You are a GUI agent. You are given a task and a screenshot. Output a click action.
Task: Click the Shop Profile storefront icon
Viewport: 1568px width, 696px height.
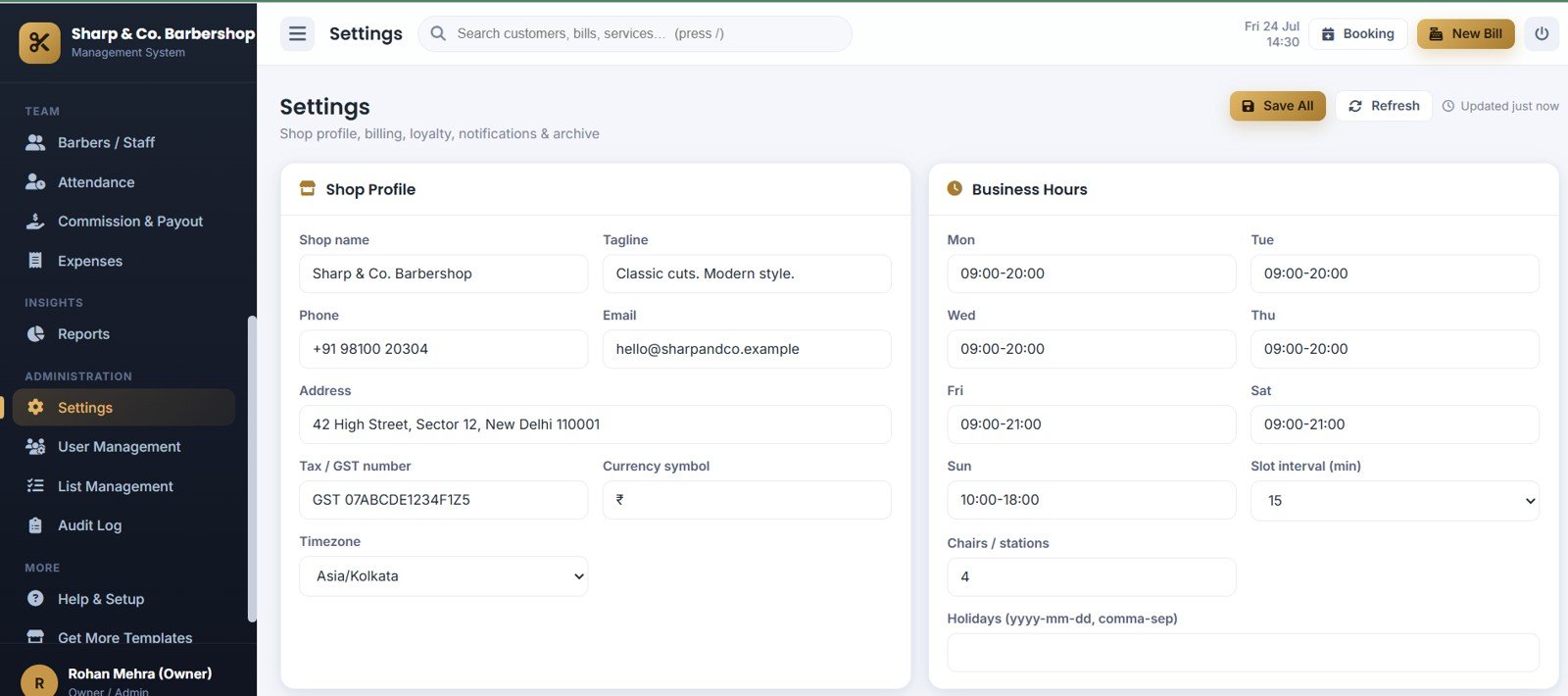pos(308,188)
